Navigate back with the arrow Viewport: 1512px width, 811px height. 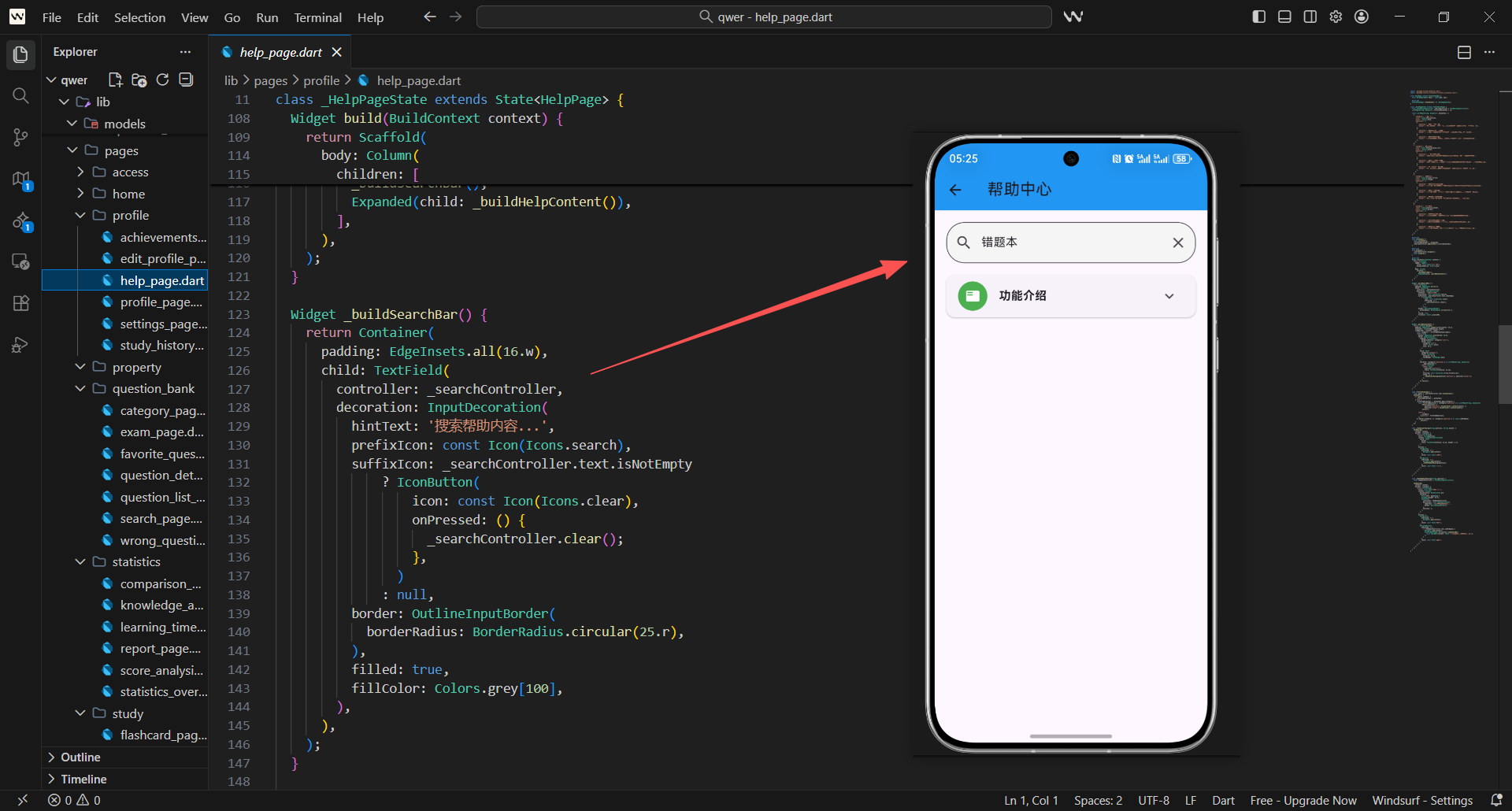(x=430, y=17)
